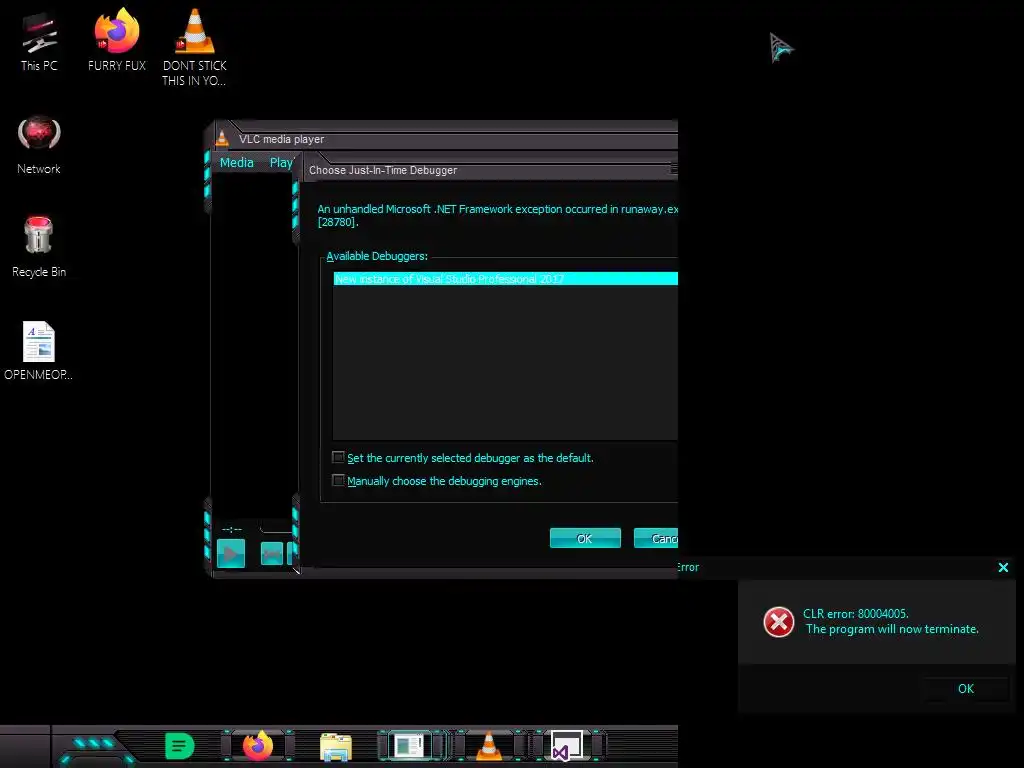Open the This PC desktop icon
Screen dimensions: 1024x768
39,41
